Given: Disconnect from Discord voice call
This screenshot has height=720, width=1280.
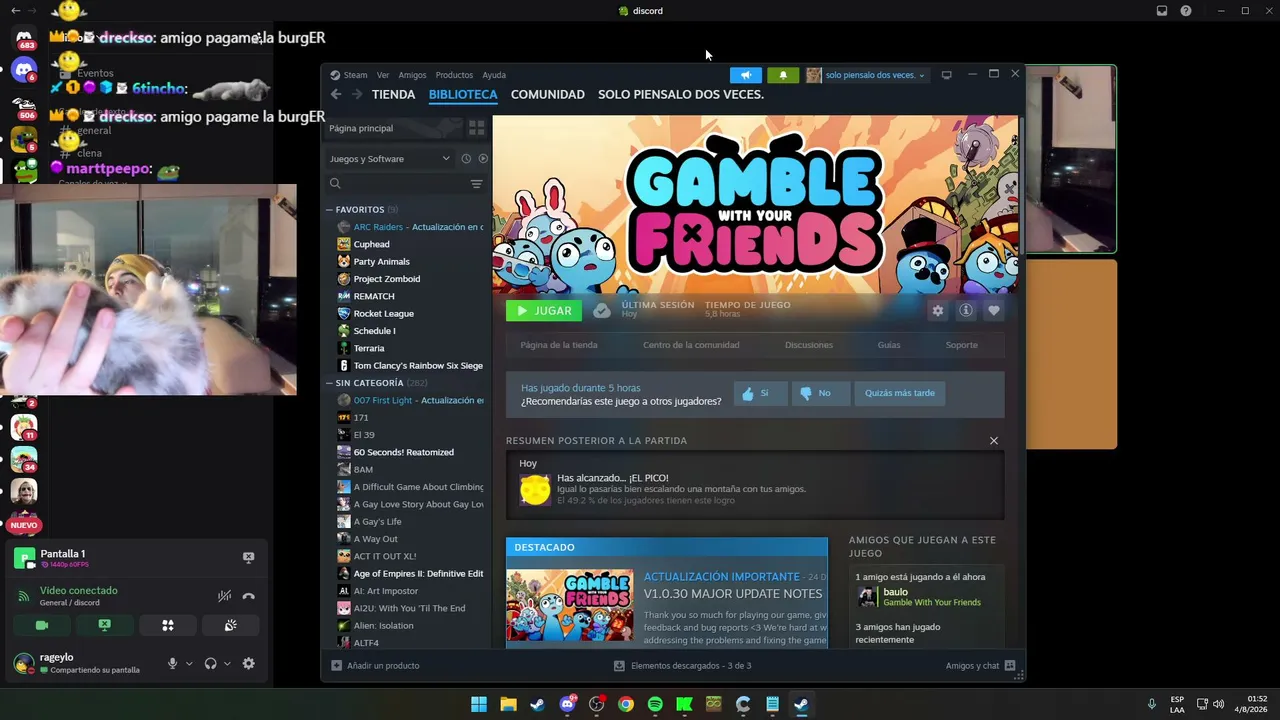Looking at the screenshot, I should (x=249, y=596).
